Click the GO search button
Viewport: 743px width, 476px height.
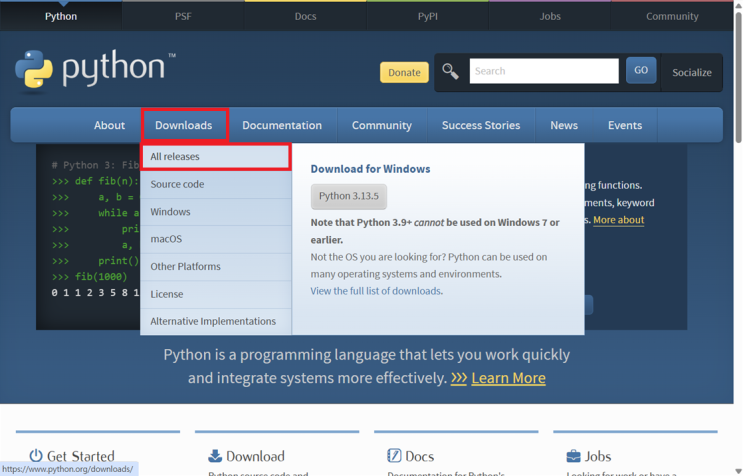[641, 70]
